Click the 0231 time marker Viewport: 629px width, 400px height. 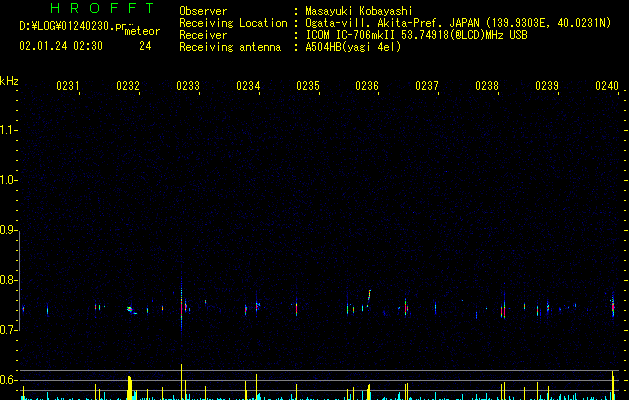pos(68,85)
